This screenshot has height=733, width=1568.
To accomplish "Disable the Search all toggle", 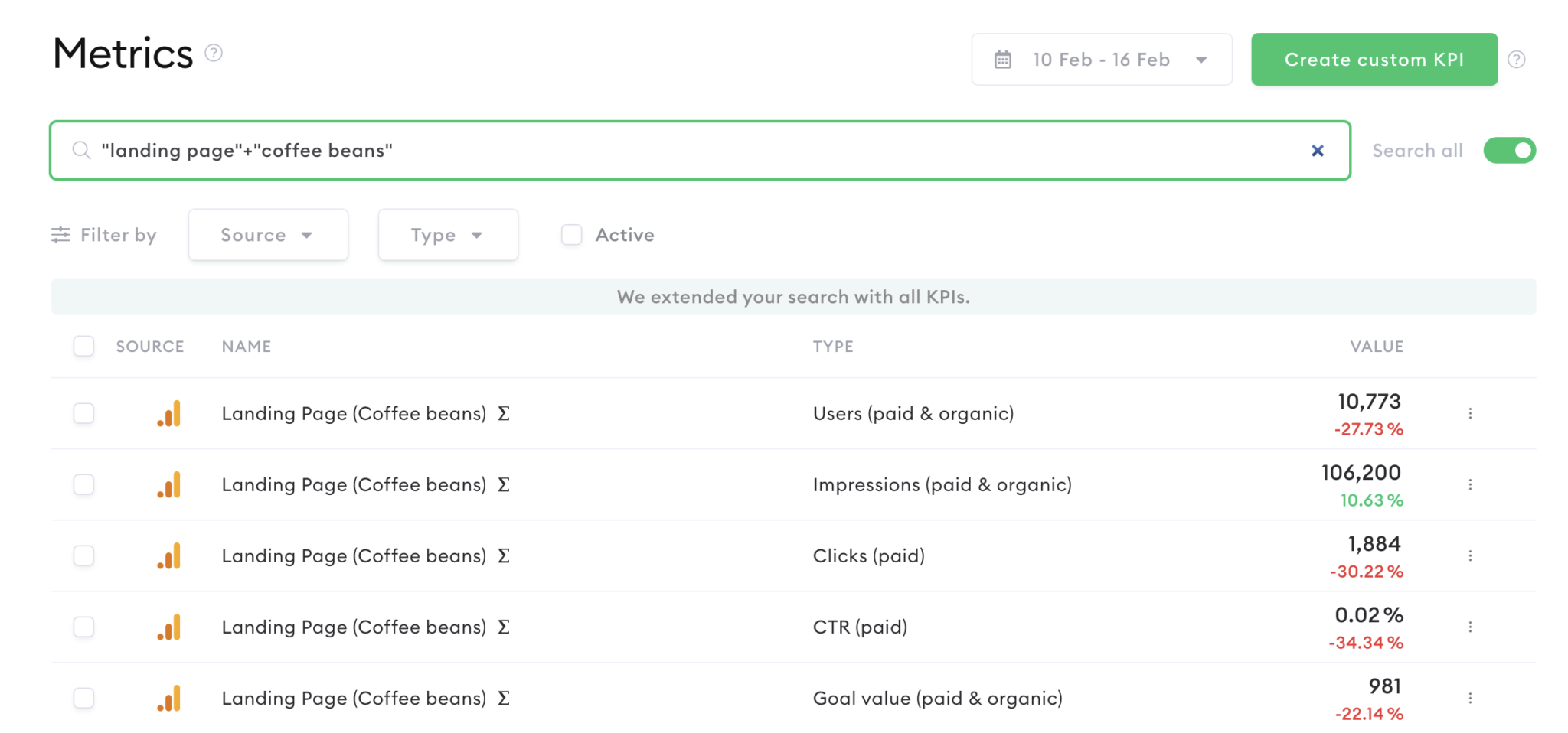I will [1509, 150].
